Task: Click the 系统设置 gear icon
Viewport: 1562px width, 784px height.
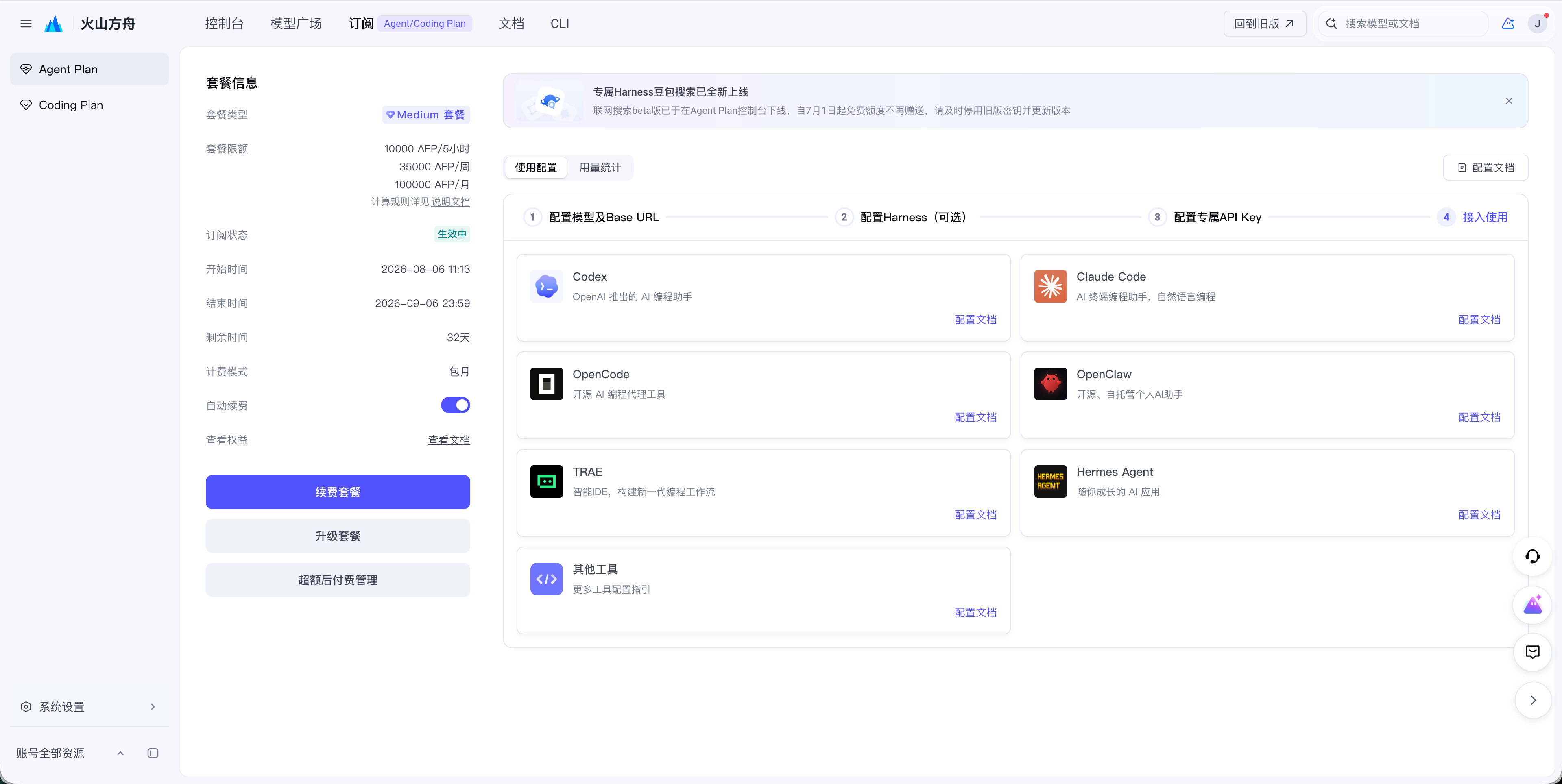Action: pos(26,706)
